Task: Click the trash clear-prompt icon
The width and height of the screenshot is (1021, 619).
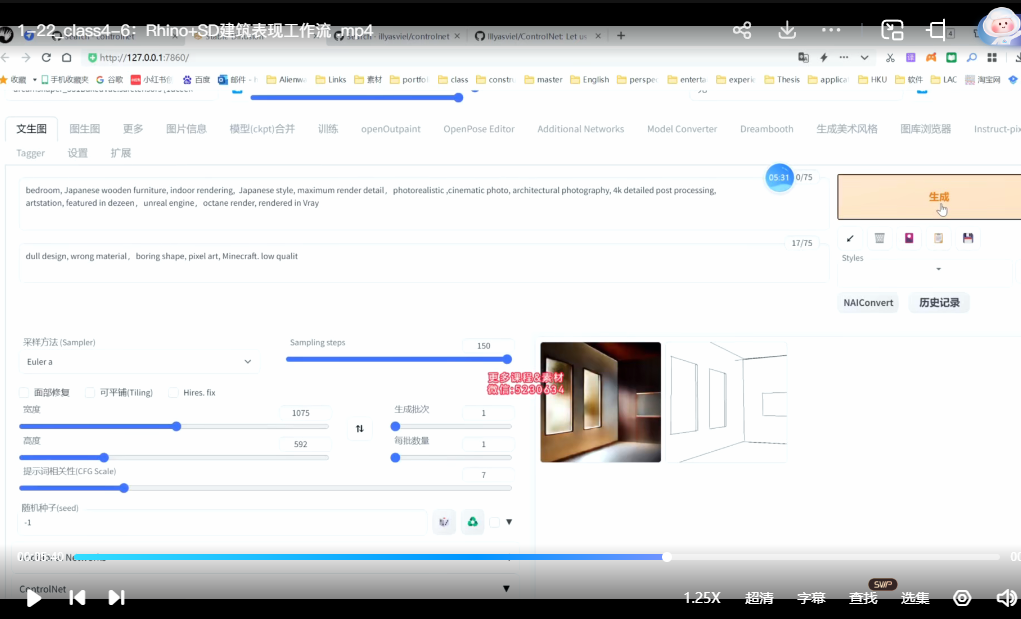Action: point(879,238)
